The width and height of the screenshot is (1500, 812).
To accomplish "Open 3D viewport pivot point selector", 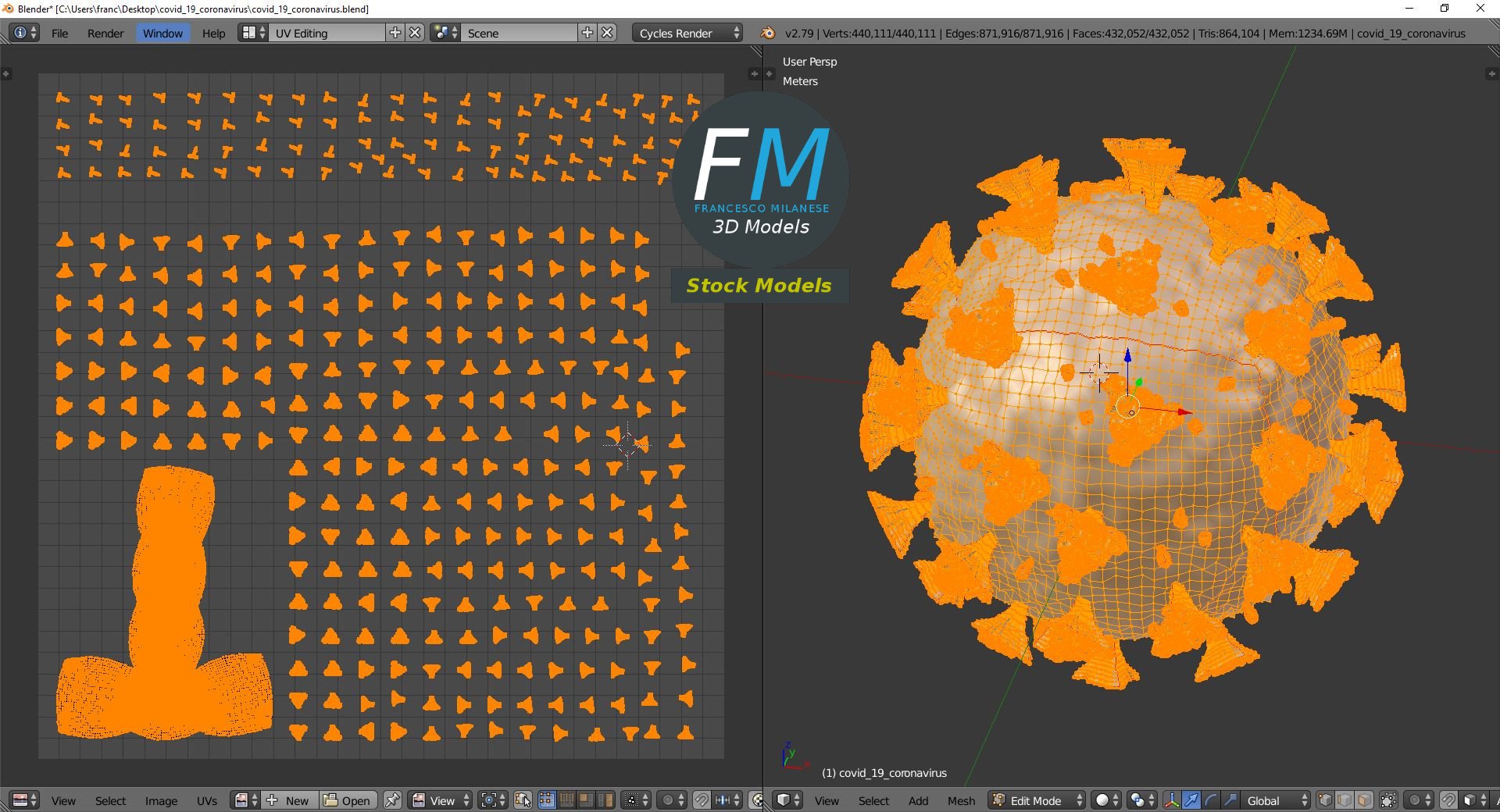I will [1141, 800].
